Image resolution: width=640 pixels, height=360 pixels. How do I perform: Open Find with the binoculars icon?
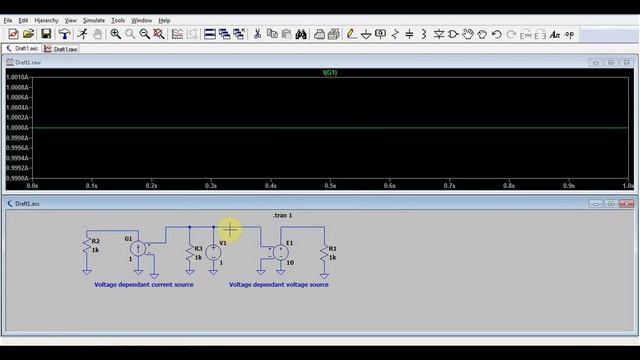pos(301,34)
